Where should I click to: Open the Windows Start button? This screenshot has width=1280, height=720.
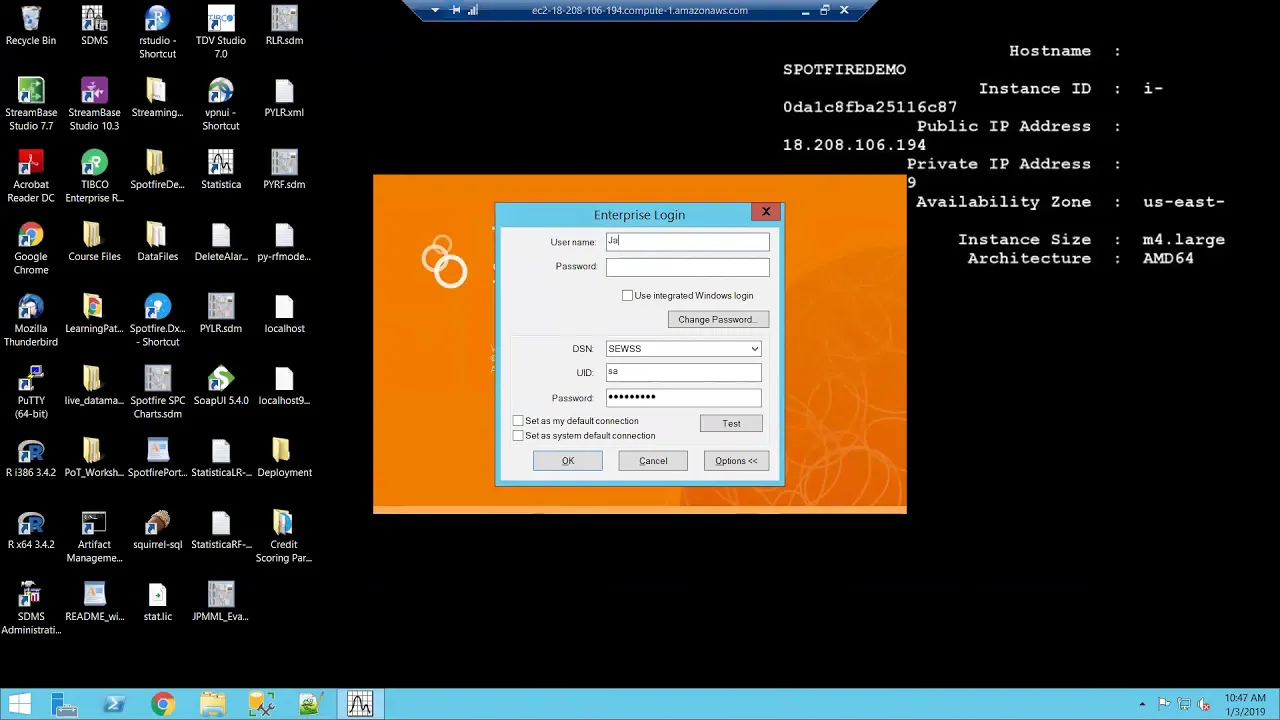tap(19, 705)
